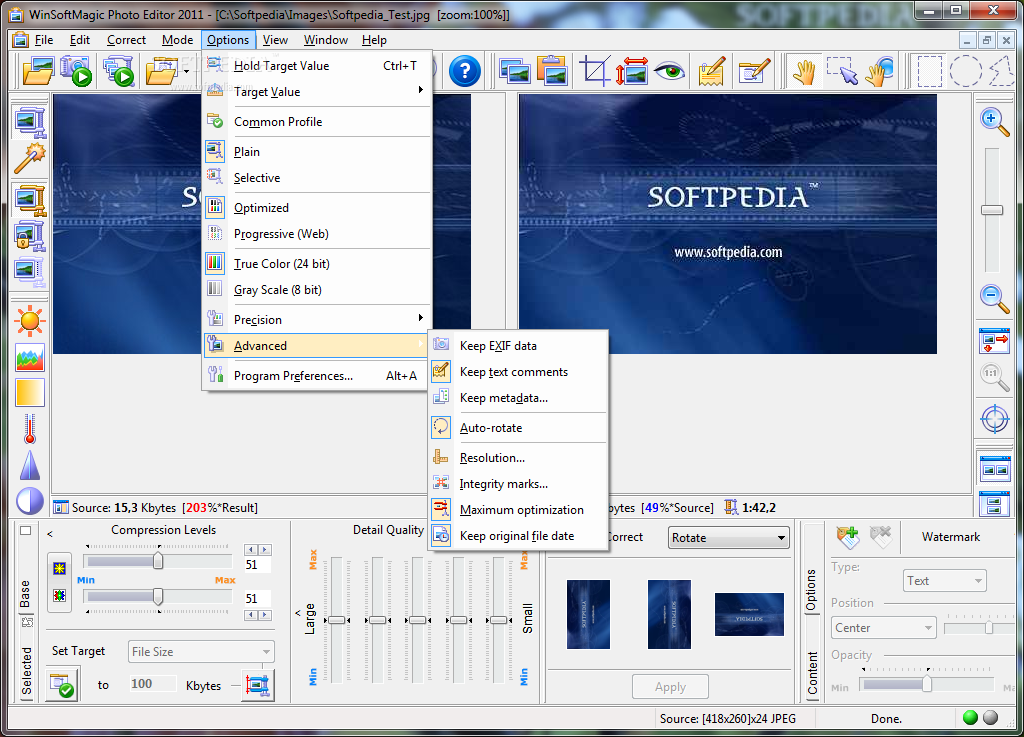Click the notepad with pencil toolbar icon

pyautogui.click(x=712, y=71)
